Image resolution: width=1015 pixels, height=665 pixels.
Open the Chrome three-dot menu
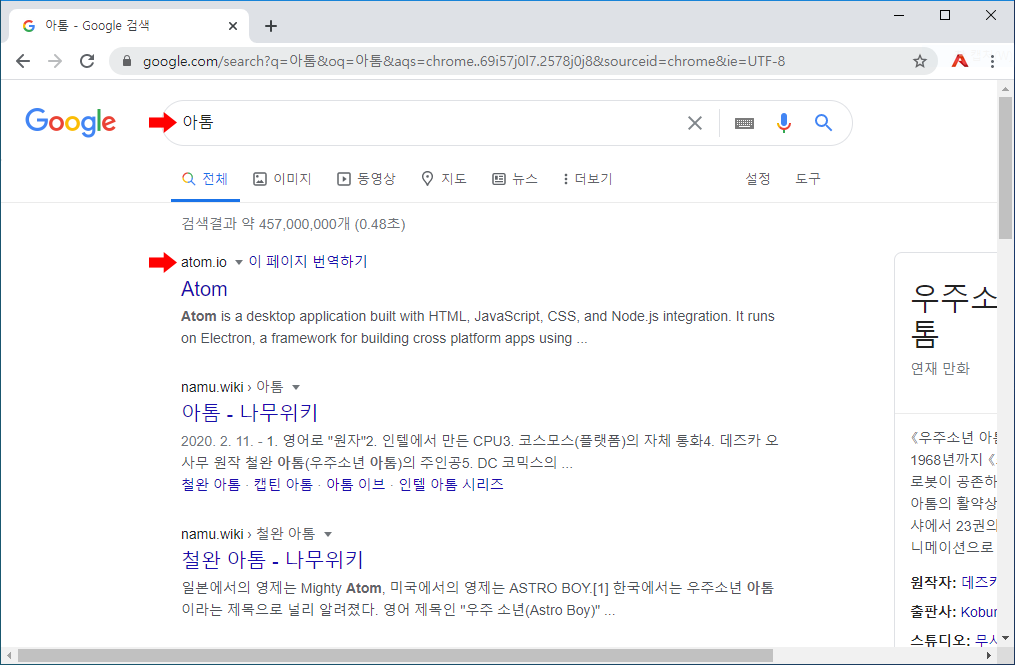(992, 62)
